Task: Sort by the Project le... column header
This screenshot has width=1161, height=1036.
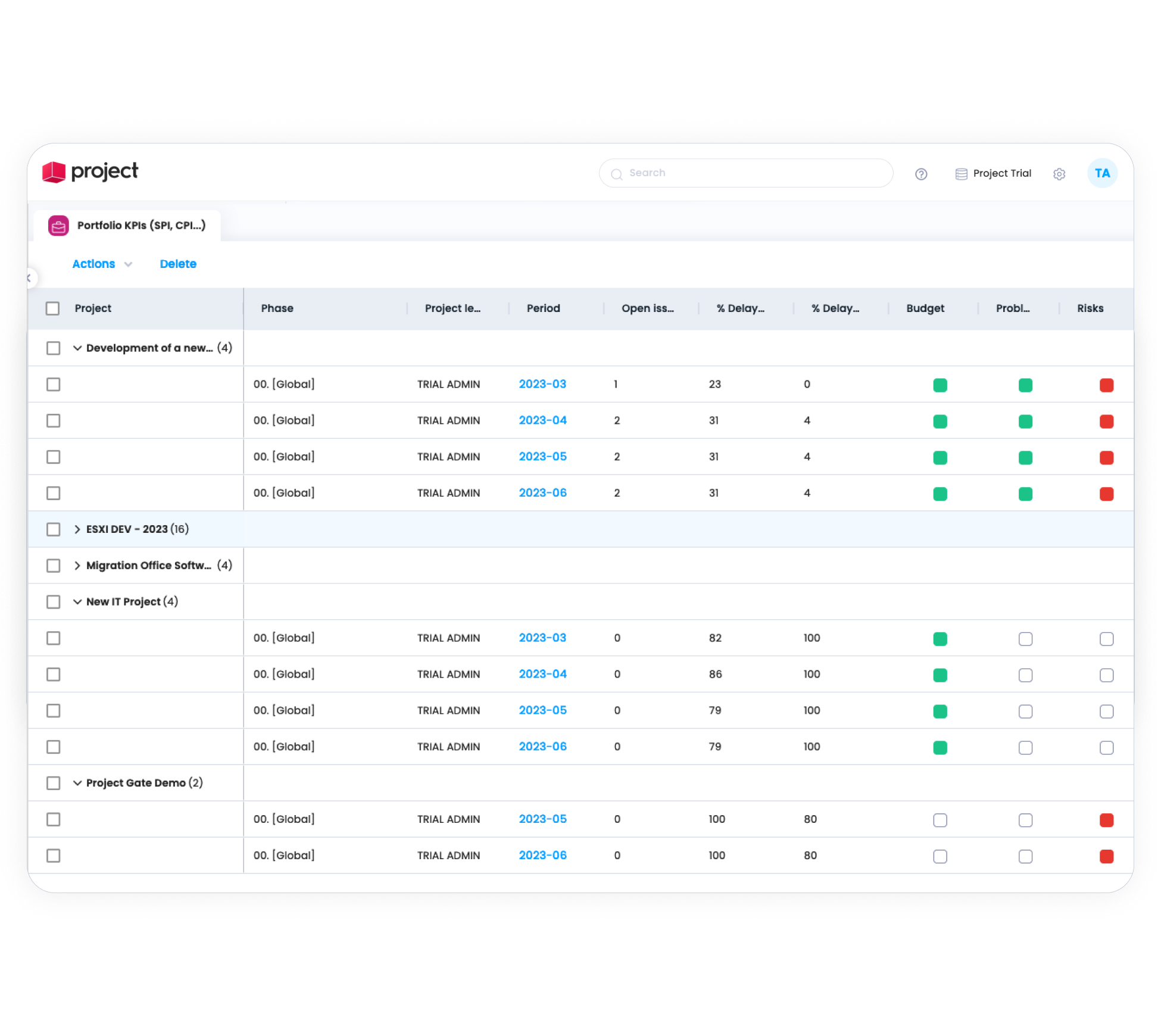Action: tap(452, 308)
